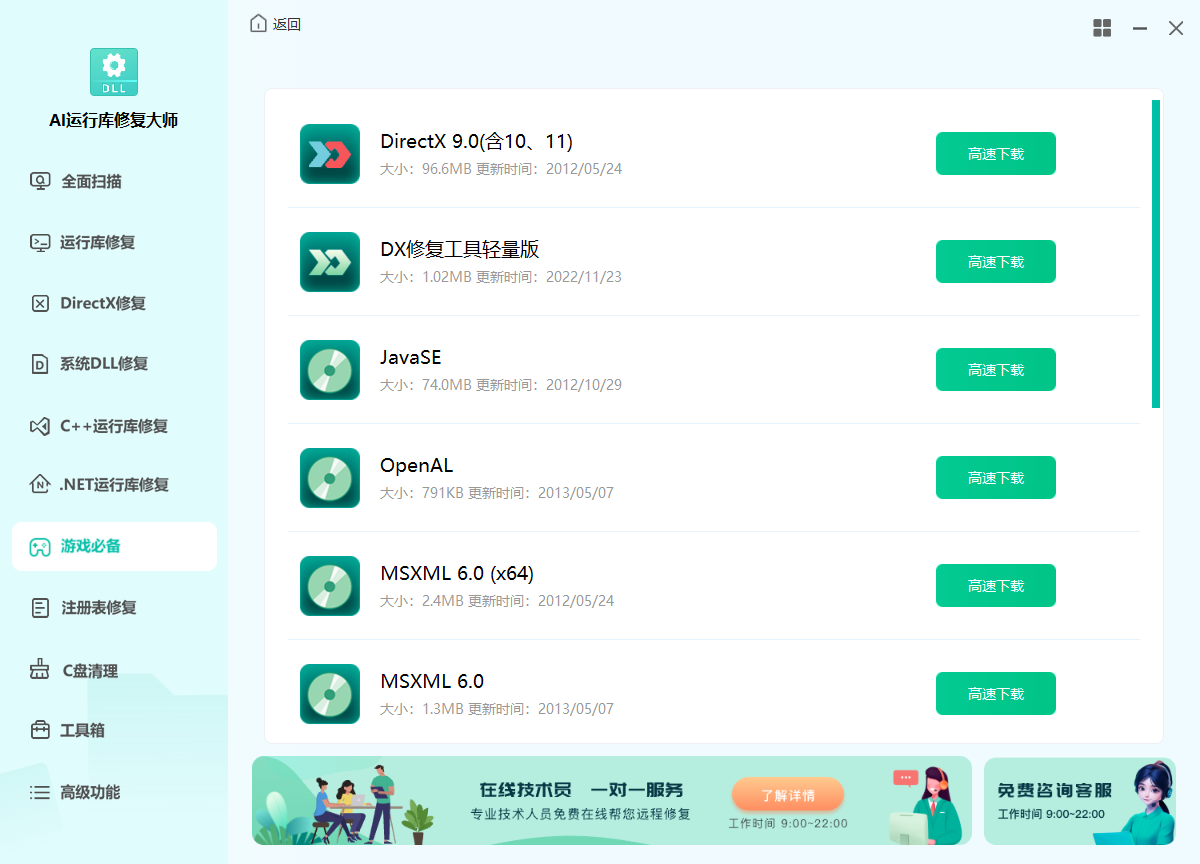1200x864 pixels.
Task: Open the grid menu icon in title bar
Action: click(1102, 28)
